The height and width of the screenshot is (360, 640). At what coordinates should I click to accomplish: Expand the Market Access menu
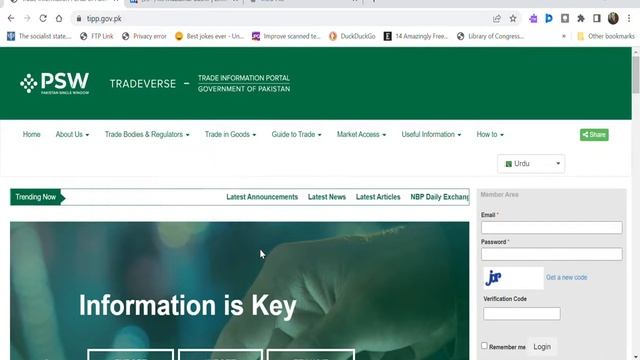(x=361, y=134)
